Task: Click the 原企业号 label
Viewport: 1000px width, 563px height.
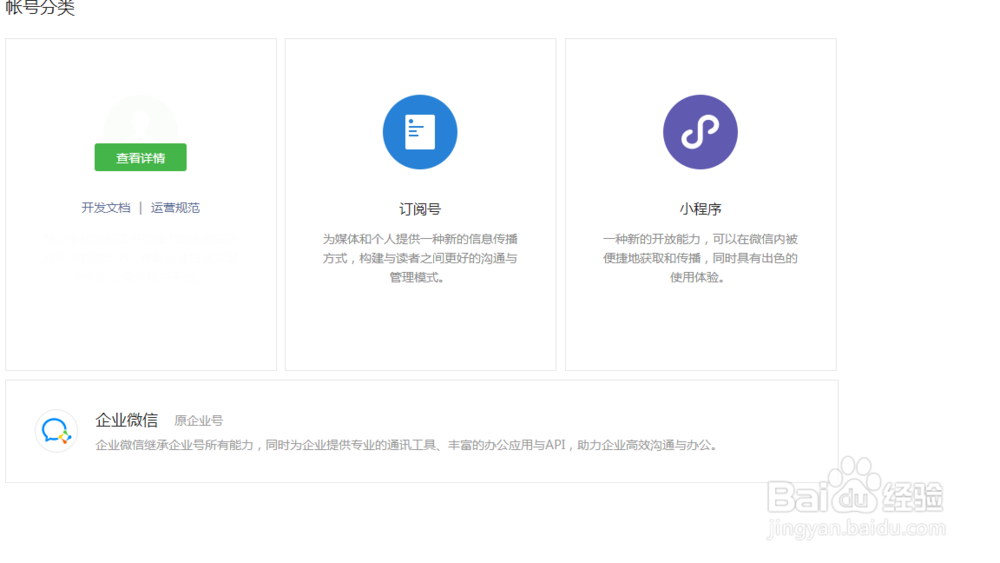Action: click(198, 421)
